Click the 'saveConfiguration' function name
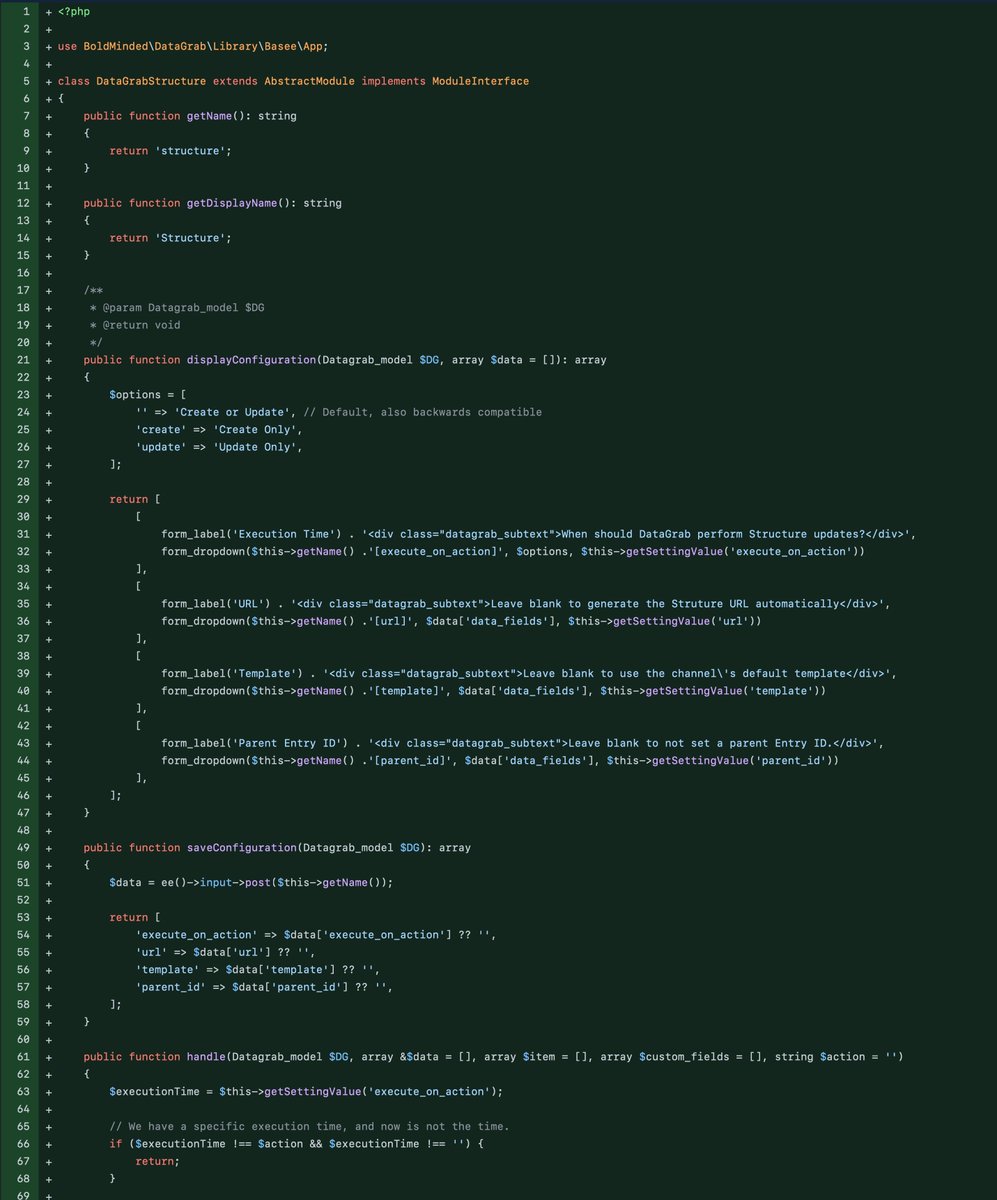The height and width of the screenshot is (1200, 997). (241, 848)
